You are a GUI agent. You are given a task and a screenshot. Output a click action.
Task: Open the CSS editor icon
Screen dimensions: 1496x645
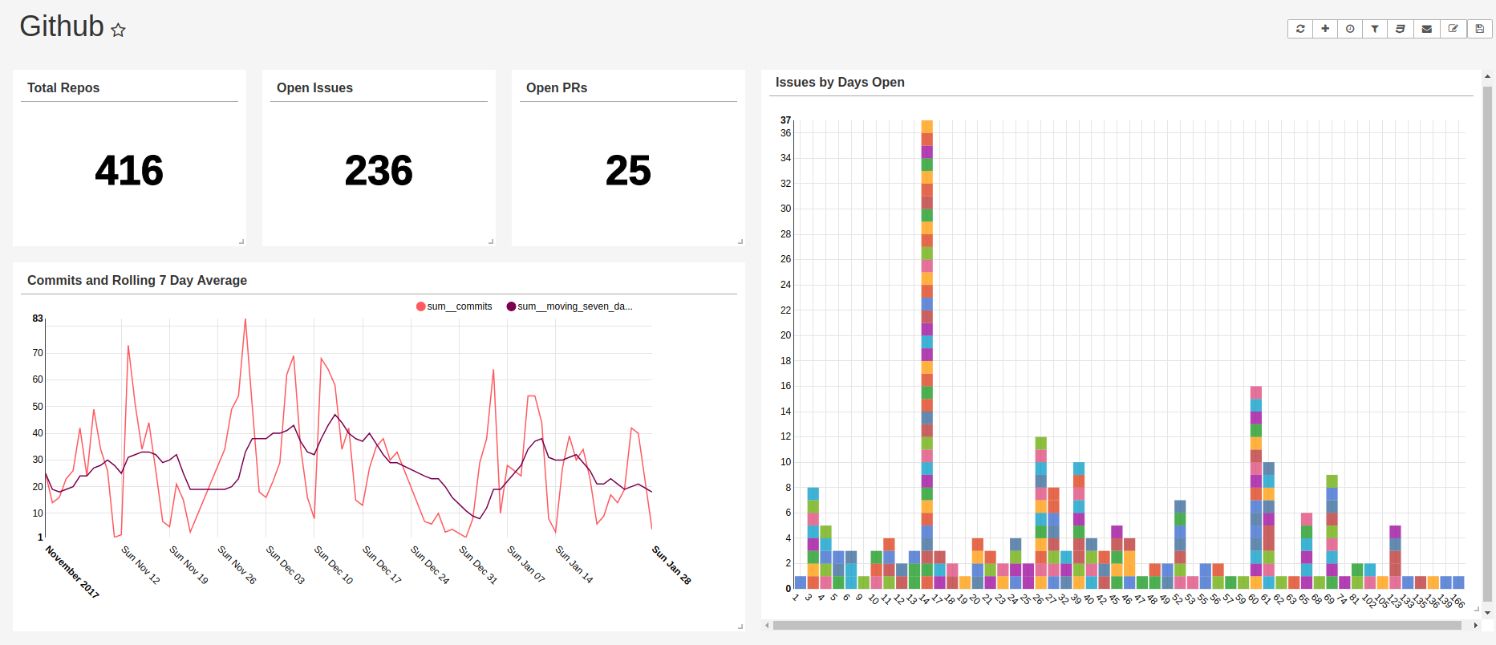[x=1400, y=28]
